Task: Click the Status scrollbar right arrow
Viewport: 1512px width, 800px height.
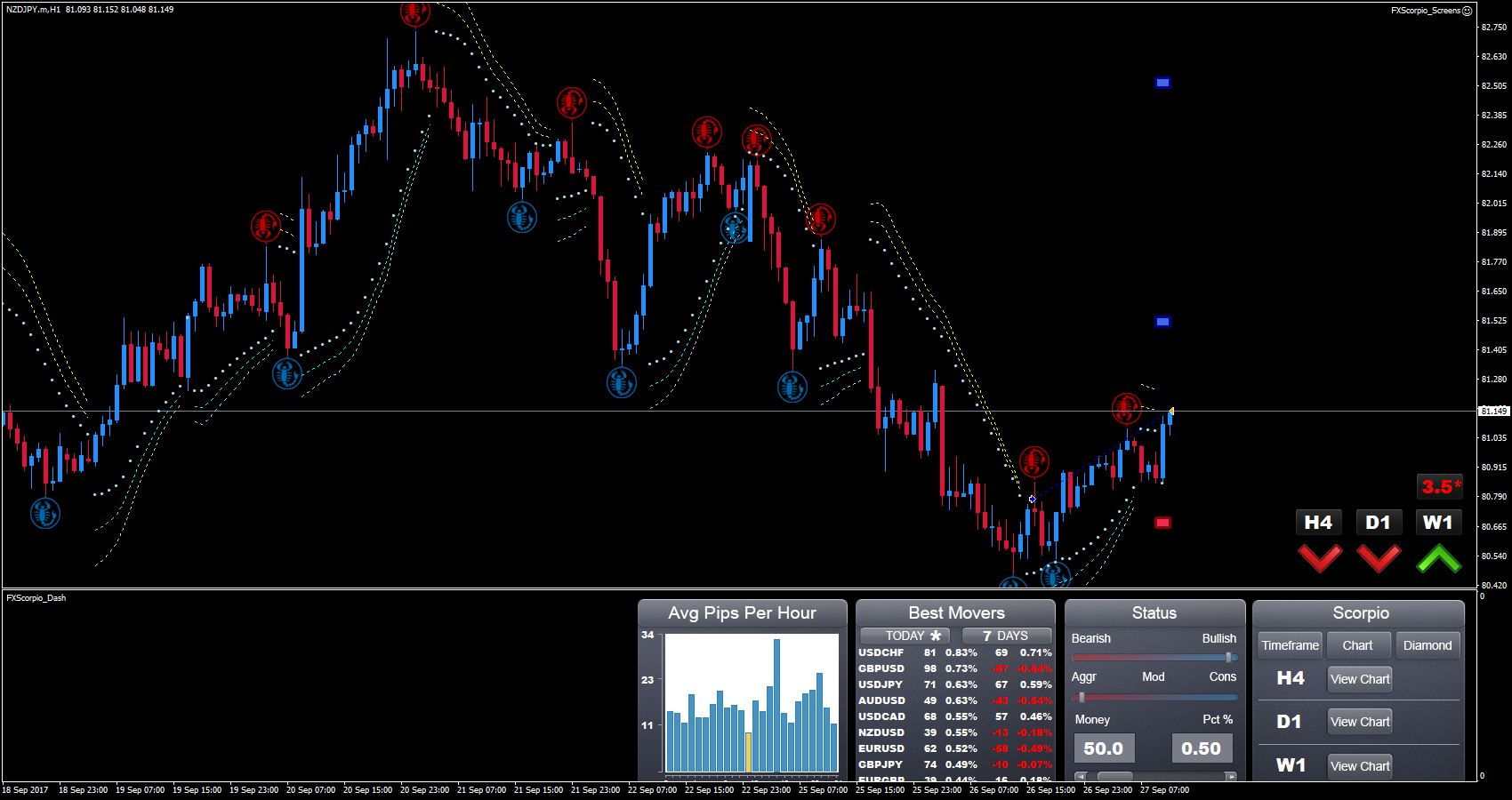Action: click(1231, 777)
